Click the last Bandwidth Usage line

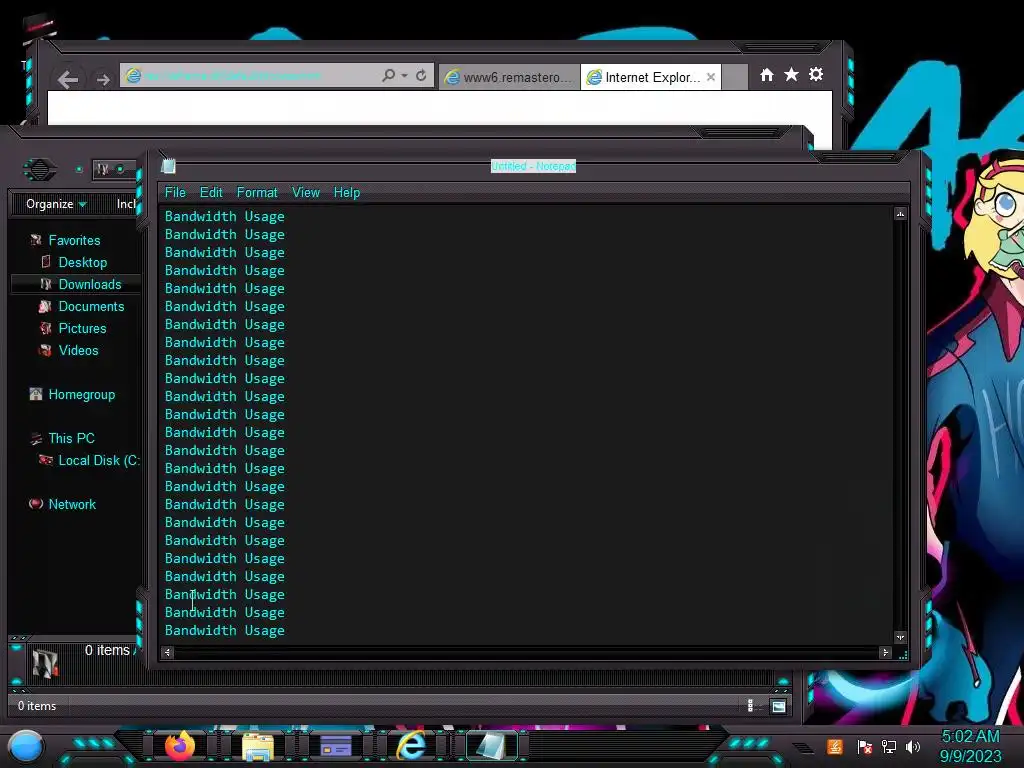click(225, 630)
